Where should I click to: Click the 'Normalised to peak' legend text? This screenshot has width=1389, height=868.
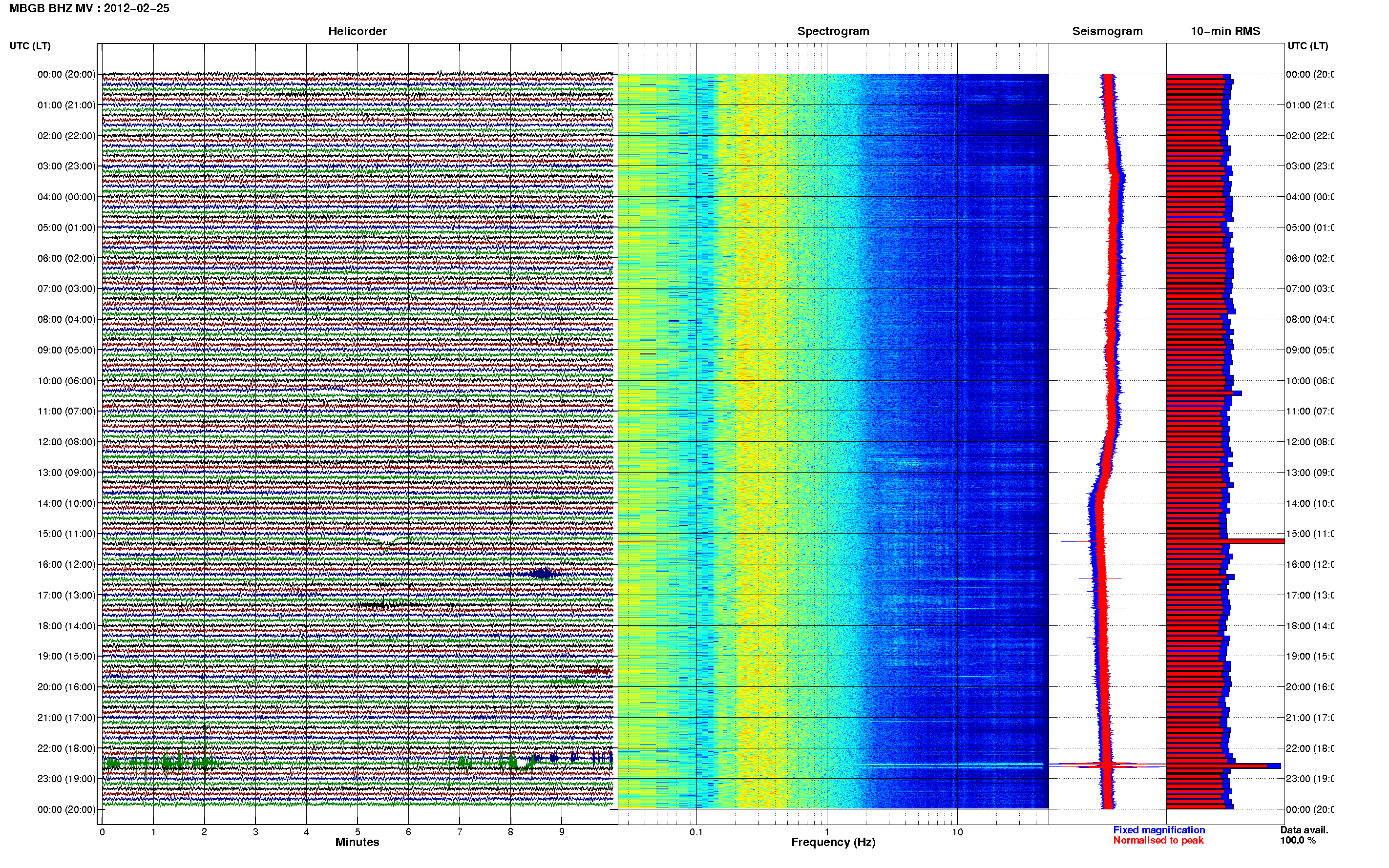tap(1158, 841)
